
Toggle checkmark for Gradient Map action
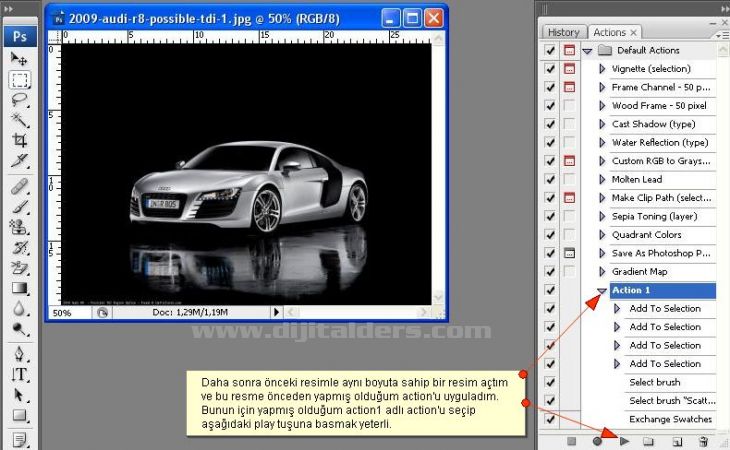550,271
